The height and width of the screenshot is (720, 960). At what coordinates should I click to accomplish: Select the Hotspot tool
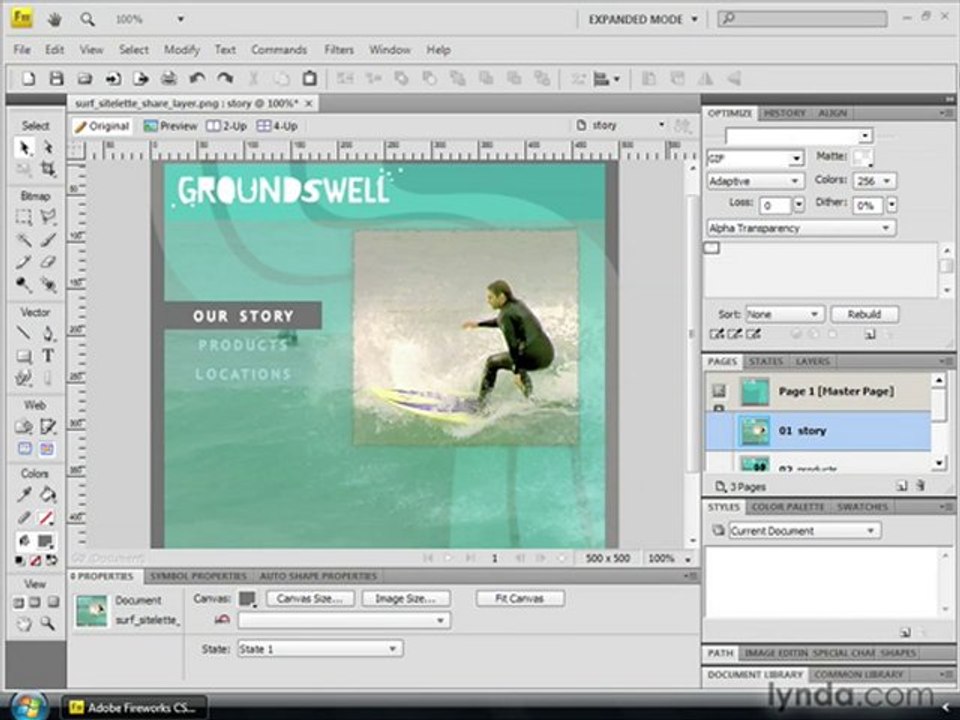(24, 426)
